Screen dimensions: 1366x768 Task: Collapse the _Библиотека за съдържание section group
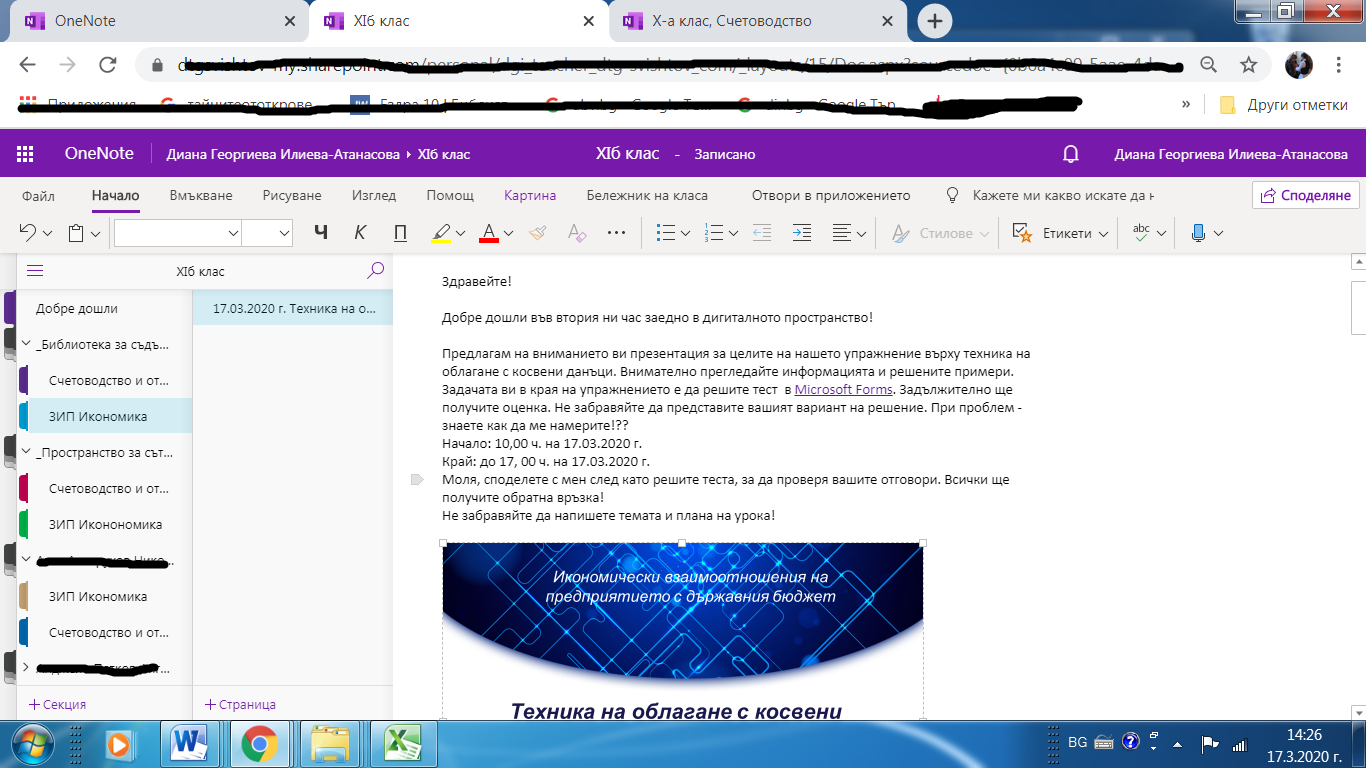point(27,345)
